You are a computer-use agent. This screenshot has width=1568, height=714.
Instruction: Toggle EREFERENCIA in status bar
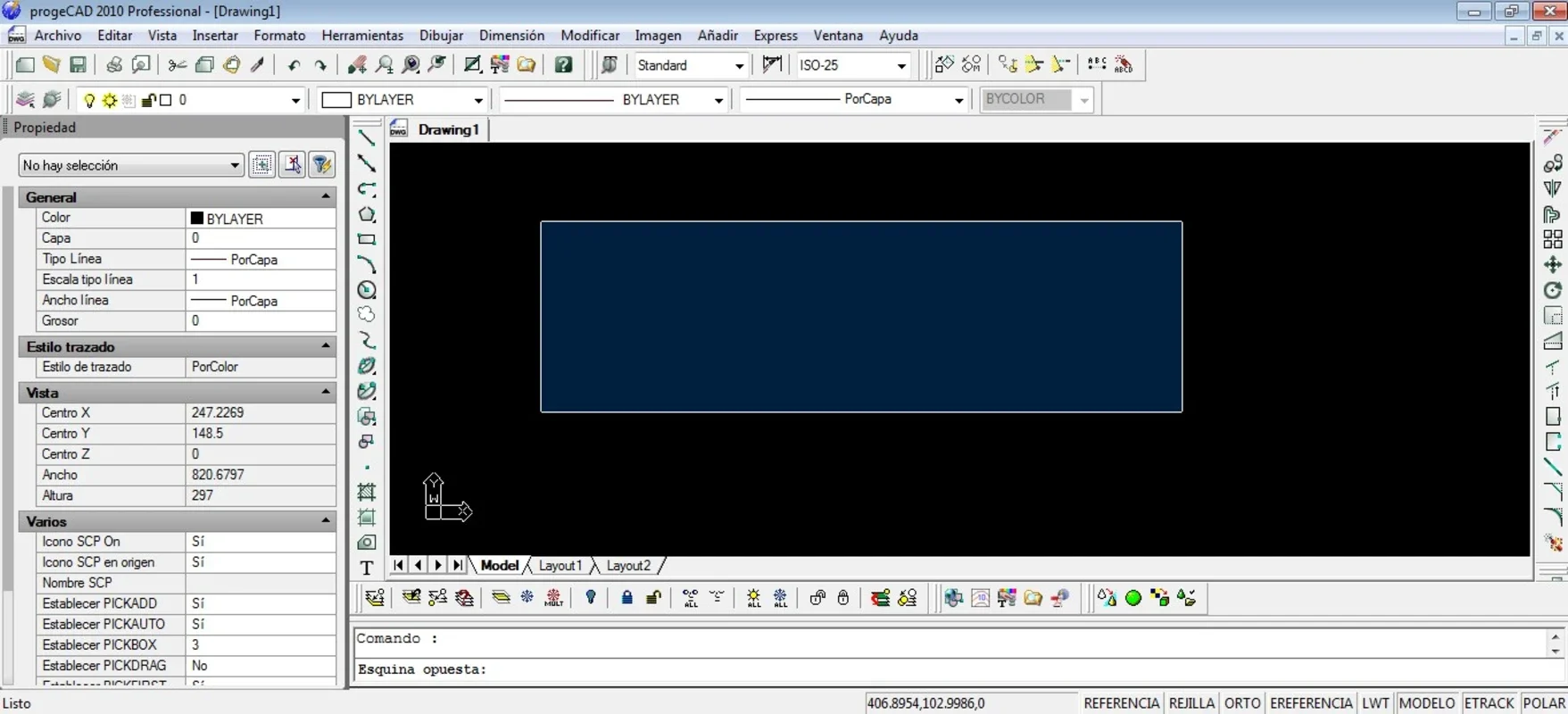tap(1311, 703)
